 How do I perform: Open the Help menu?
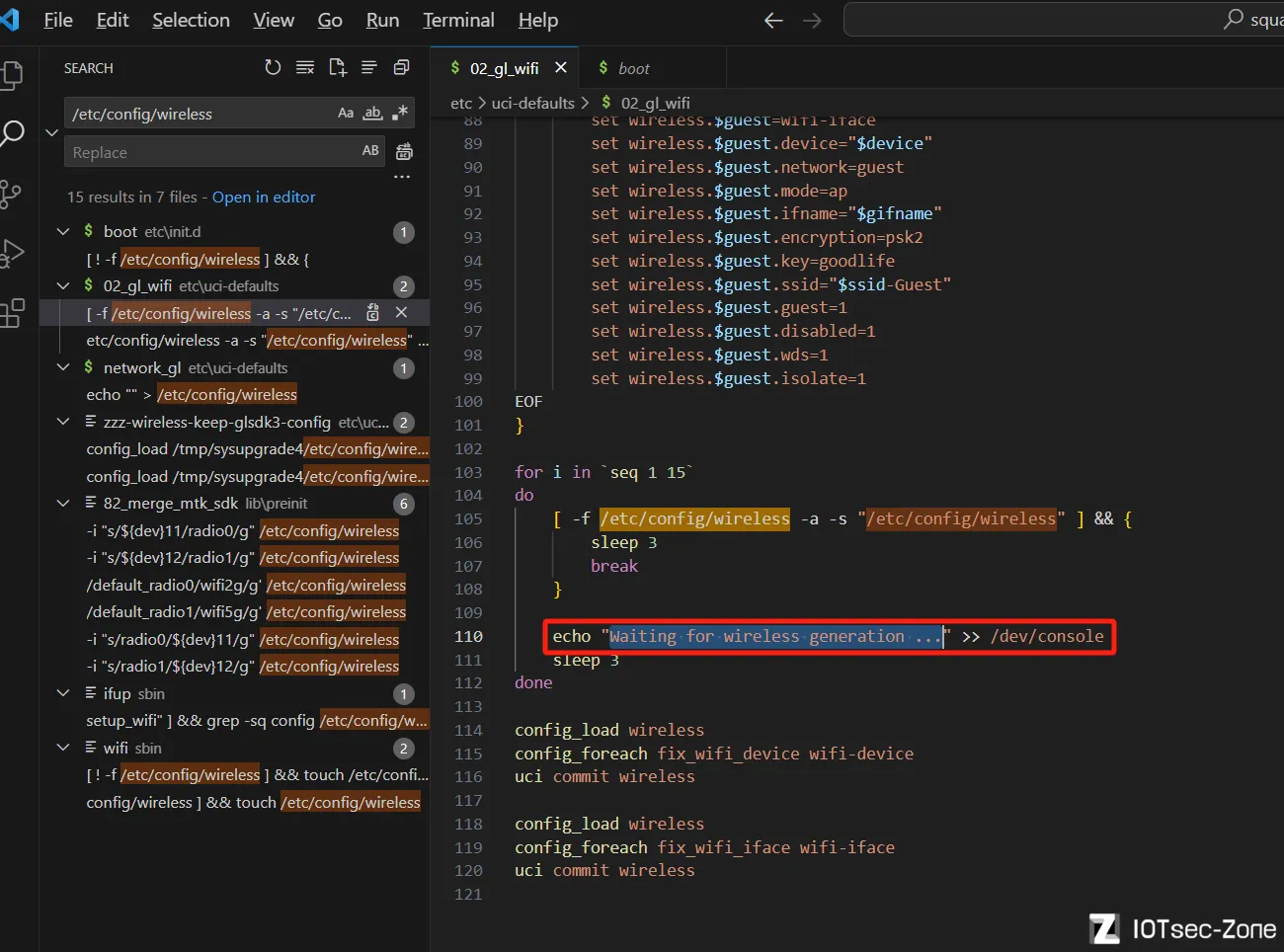[x=538, y=20]
